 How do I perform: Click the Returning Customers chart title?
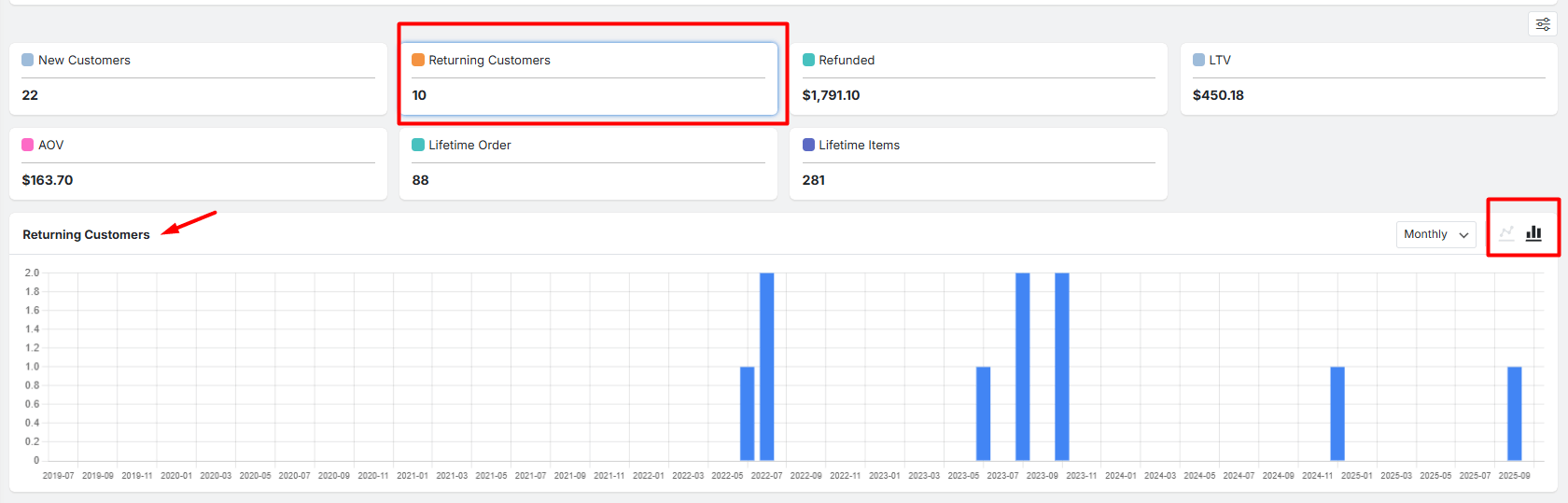pos(86,234)
